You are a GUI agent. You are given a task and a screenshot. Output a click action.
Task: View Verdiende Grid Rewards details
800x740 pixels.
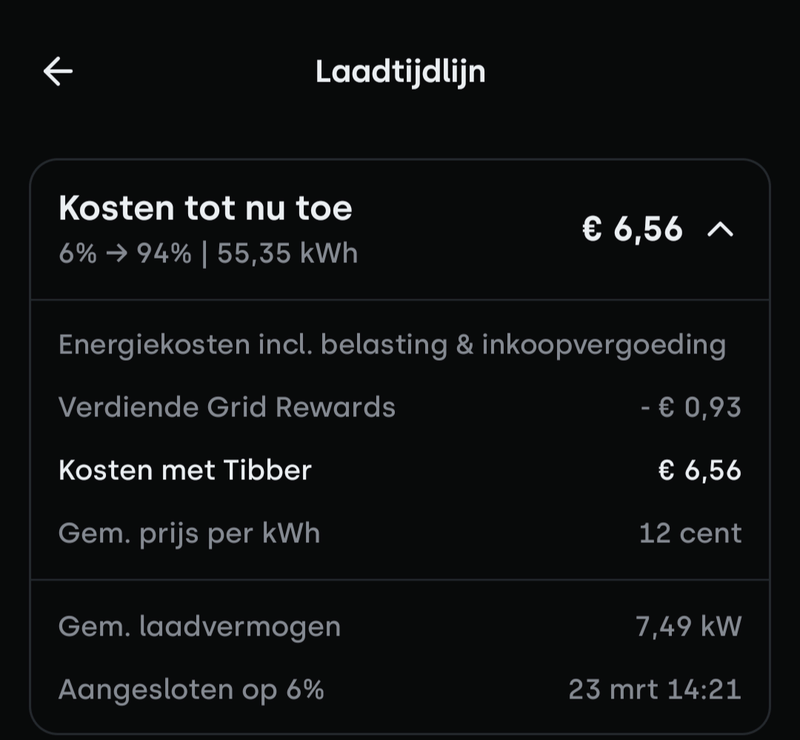point(228,407)
